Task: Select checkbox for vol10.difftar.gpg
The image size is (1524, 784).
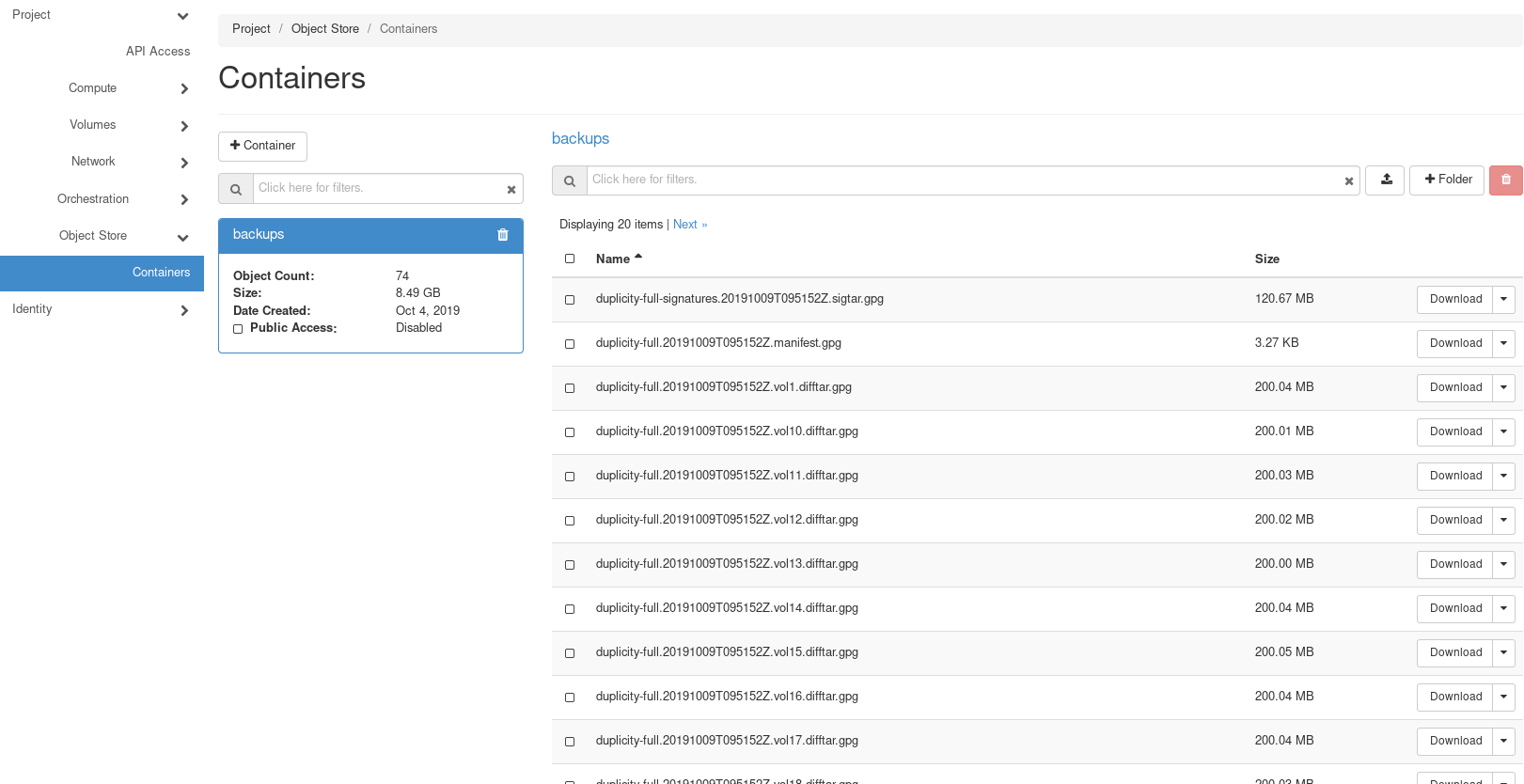Action: tap(570, 432)
